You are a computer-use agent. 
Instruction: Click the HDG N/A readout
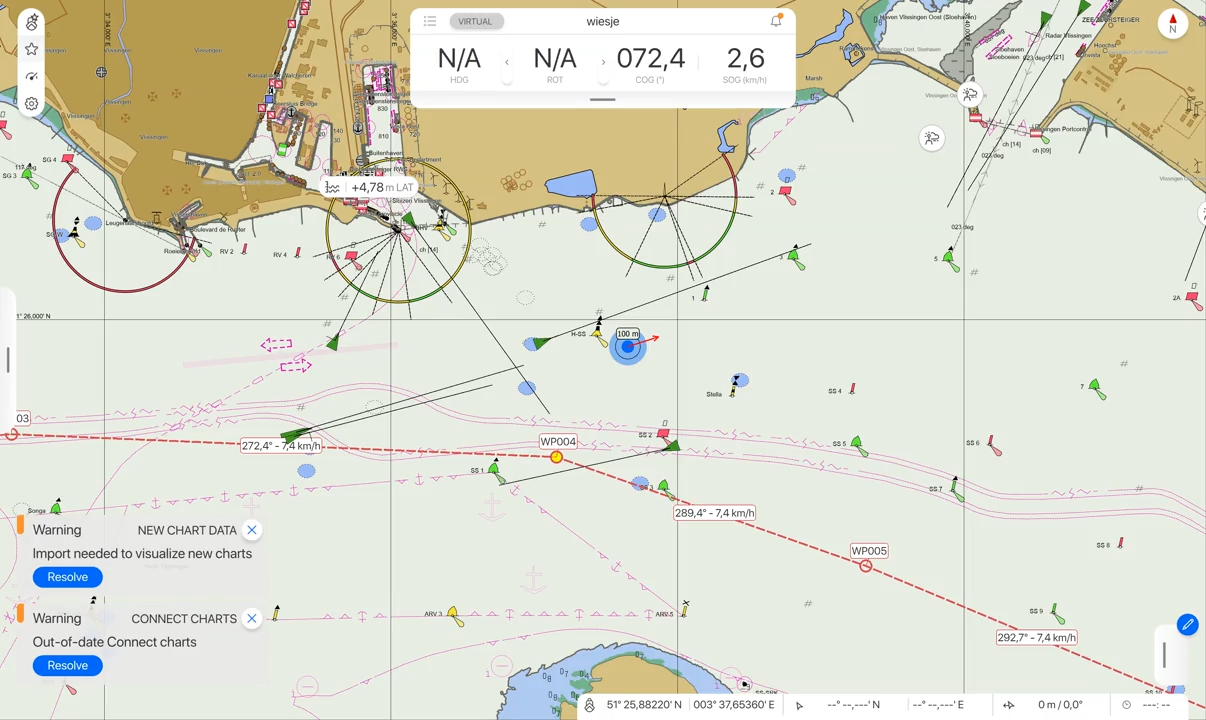459,65
